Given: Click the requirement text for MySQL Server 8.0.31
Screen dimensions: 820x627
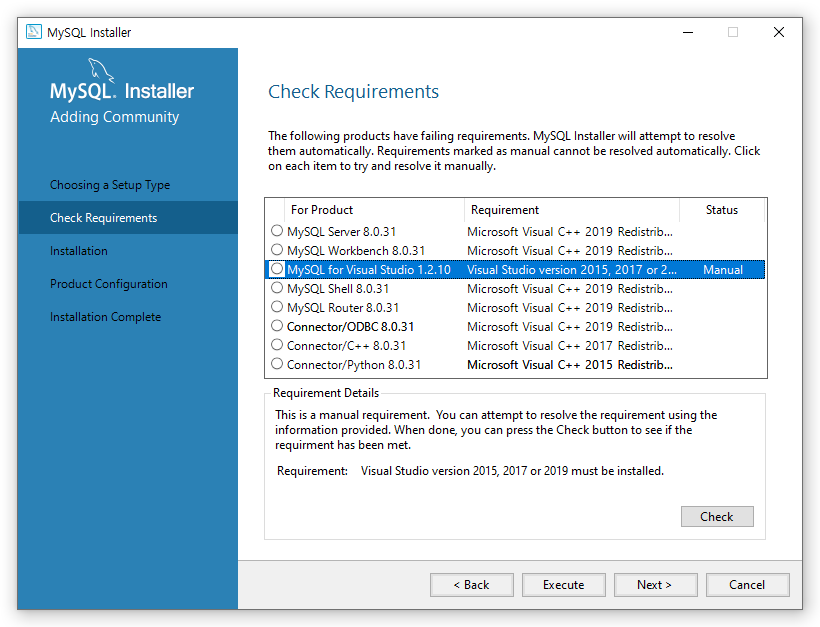Looking at the screenshot, I should point(570,232).
